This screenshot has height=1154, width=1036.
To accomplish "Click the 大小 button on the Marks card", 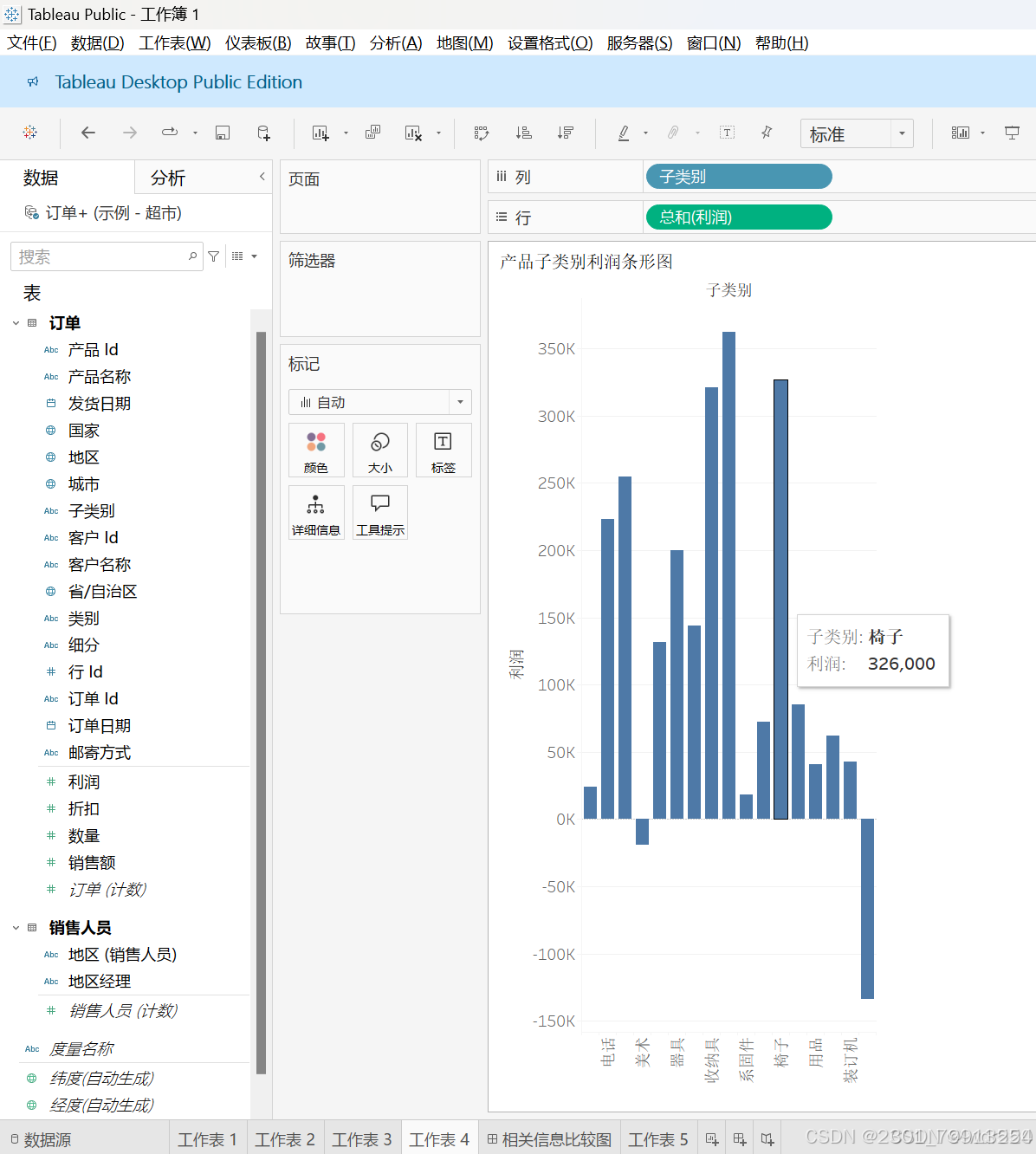I will click(379, 450).
